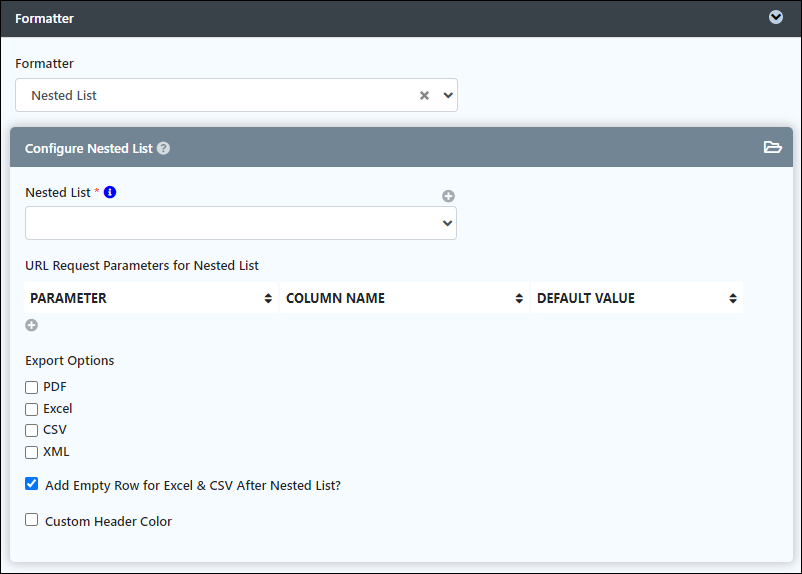Sort by the Column Name header
Viewport: 802px width, 574px height.
tap(404, 298)
